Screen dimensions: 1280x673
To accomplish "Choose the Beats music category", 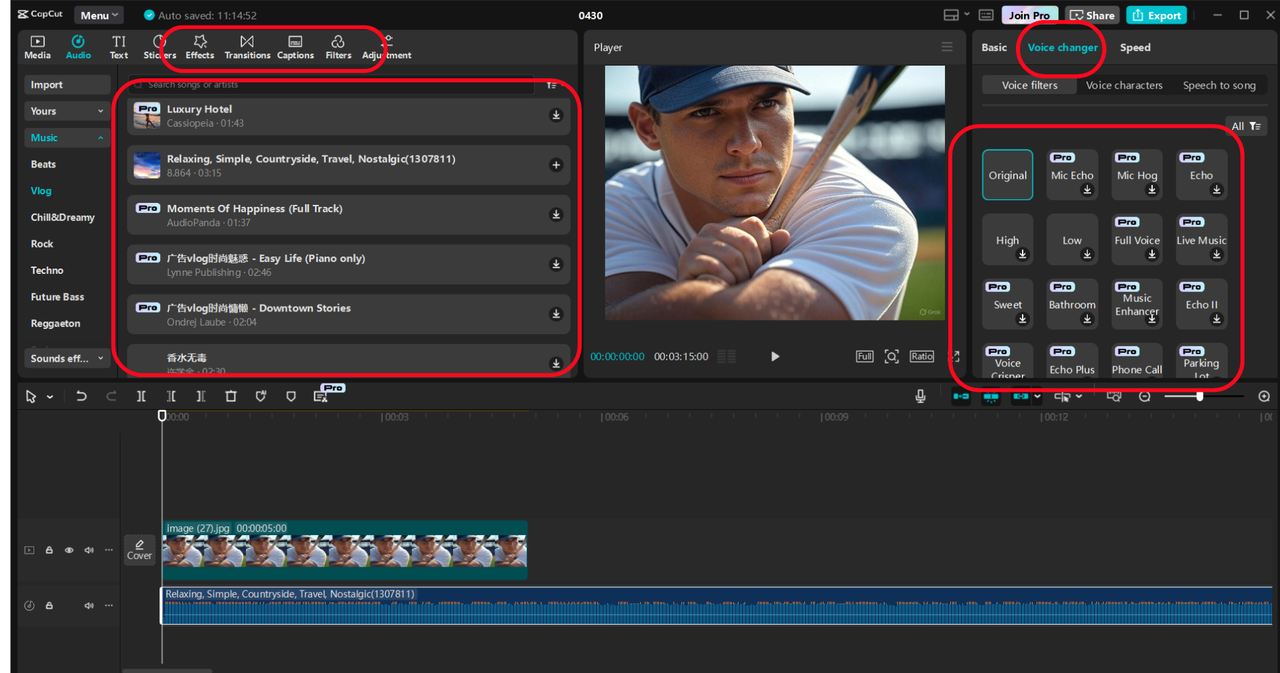I will [43, 164].
